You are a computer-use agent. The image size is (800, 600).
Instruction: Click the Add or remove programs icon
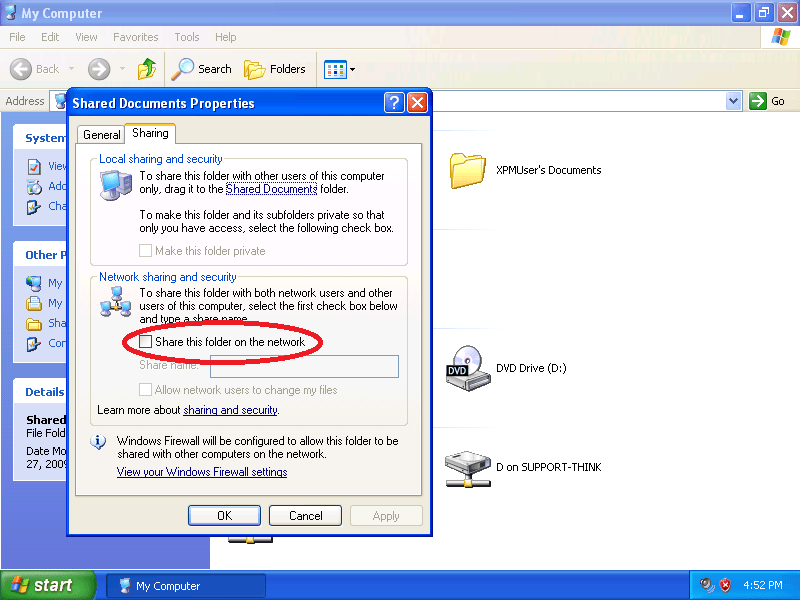tap(34, 187)
